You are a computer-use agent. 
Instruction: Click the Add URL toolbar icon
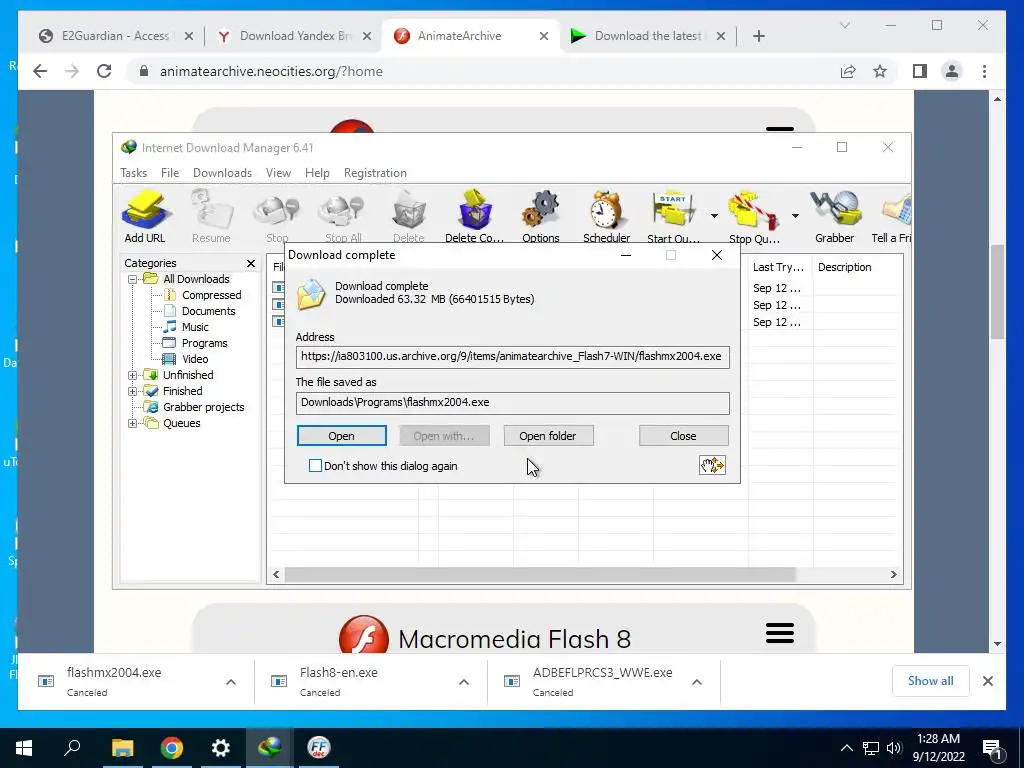tap(145, 216)
